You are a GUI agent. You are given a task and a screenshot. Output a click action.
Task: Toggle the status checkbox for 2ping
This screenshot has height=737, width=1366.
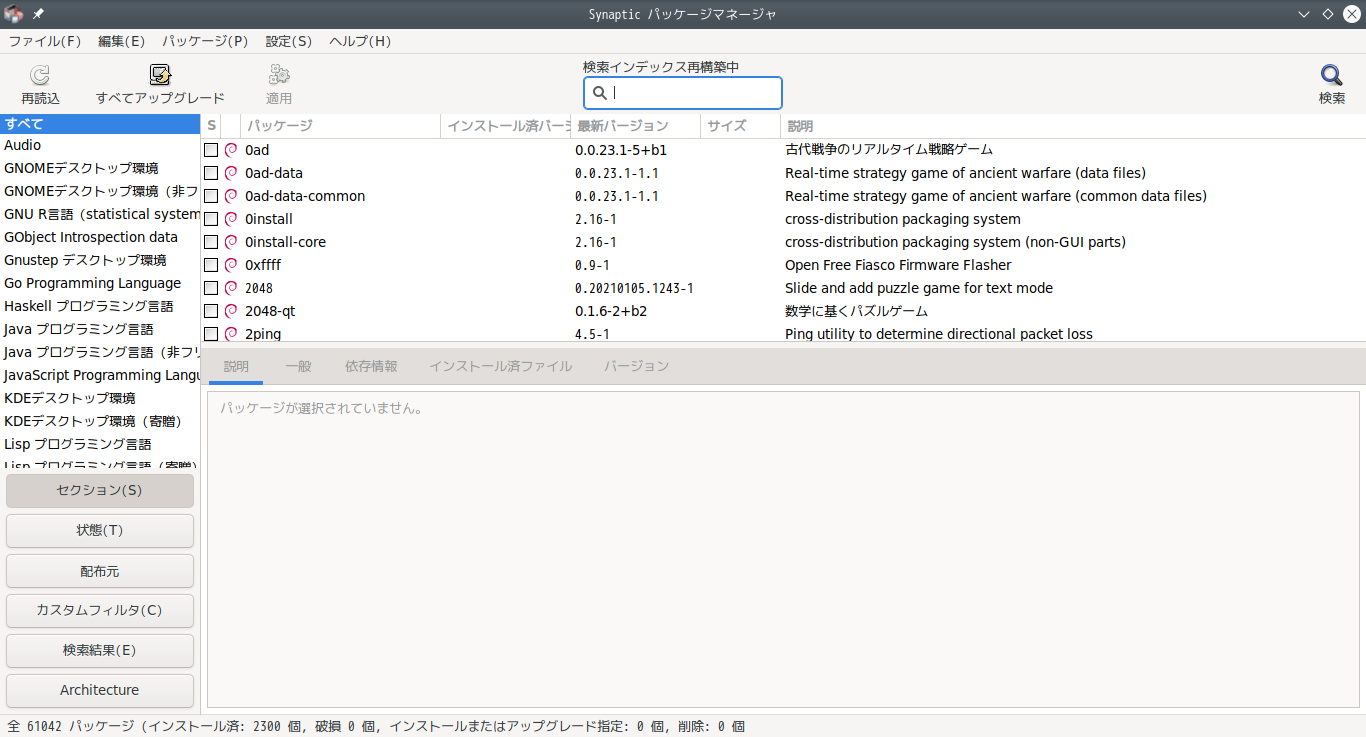(x=211, y=334)
